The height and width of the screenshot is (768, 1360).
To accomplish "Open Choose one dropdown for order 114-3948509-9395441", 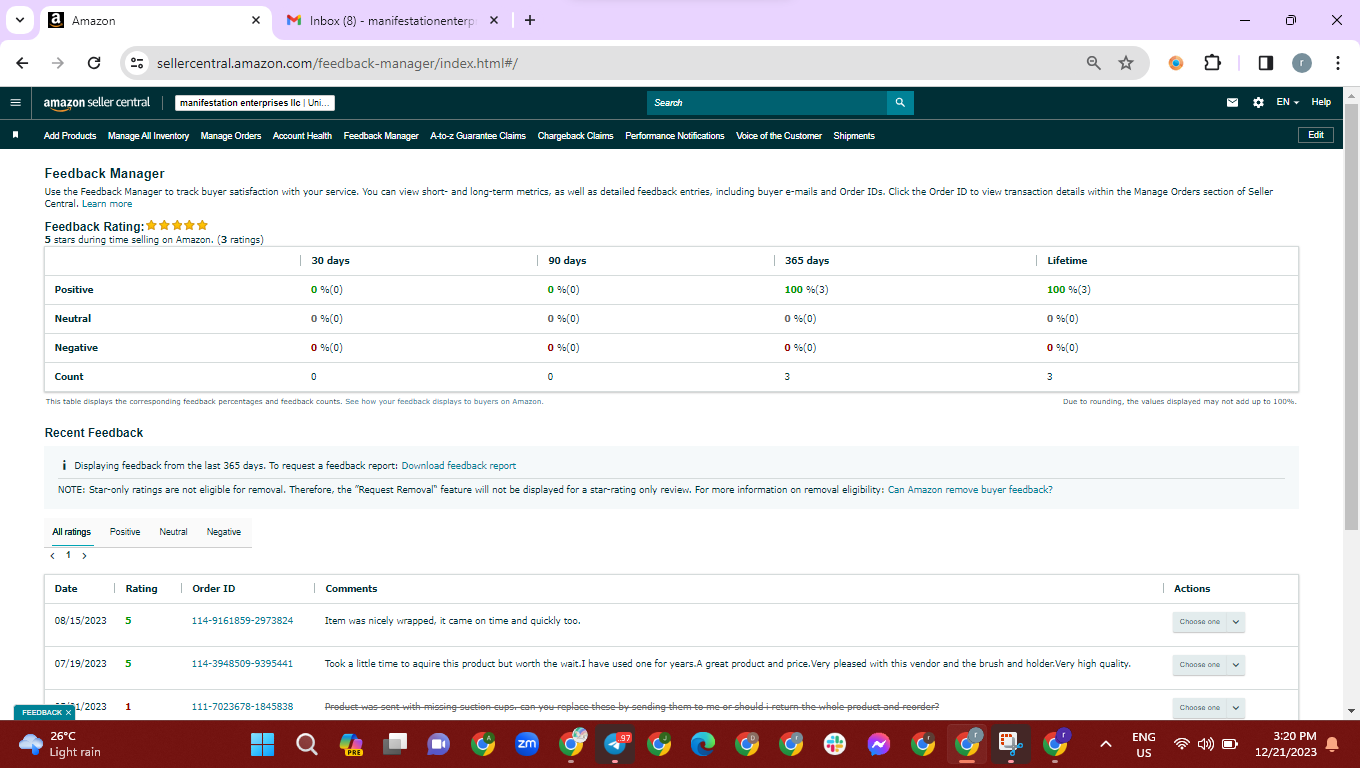I will pyautogui.click(x=1209, y=665).
